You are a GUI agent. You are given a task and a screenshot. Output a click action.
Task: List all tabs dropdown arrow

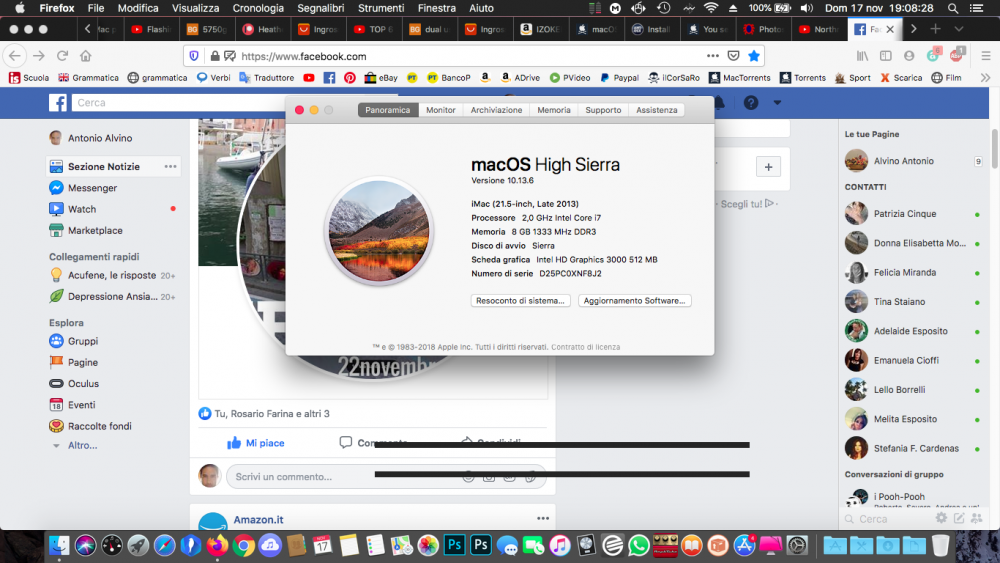[959, 29]
